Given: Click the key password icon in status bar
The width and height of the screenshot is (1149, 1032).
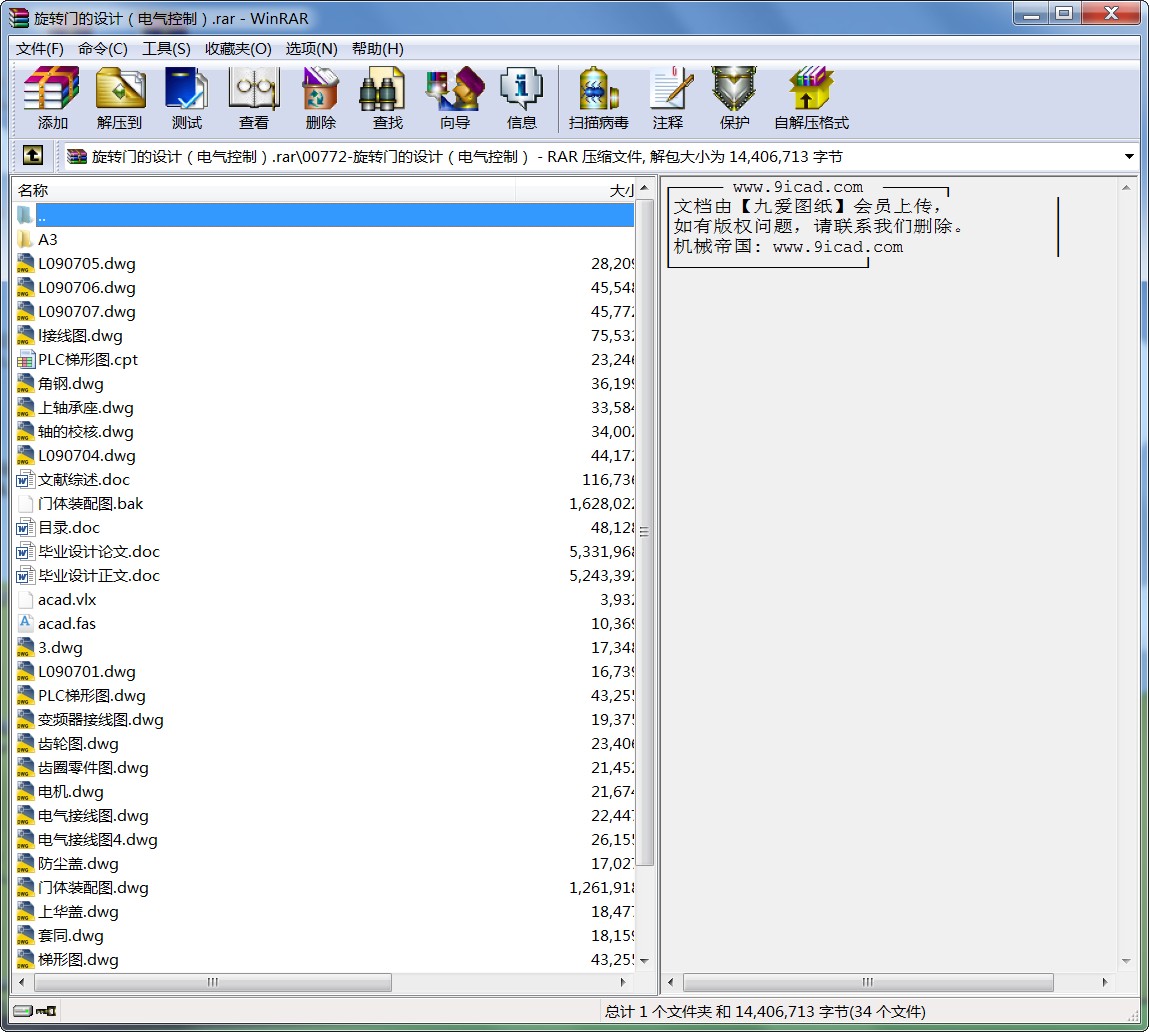Looking at the screenshot, I should coord(46,1011).
